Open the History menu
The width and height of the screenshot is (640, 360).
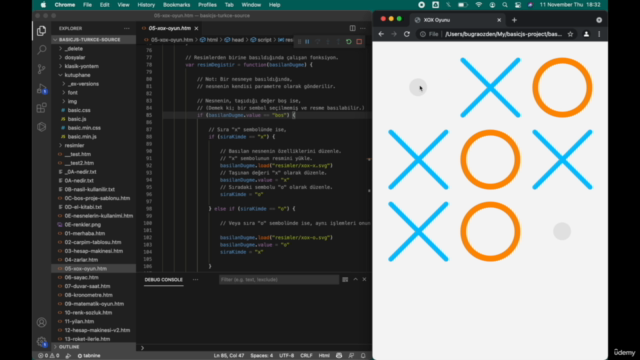point(146,5)
